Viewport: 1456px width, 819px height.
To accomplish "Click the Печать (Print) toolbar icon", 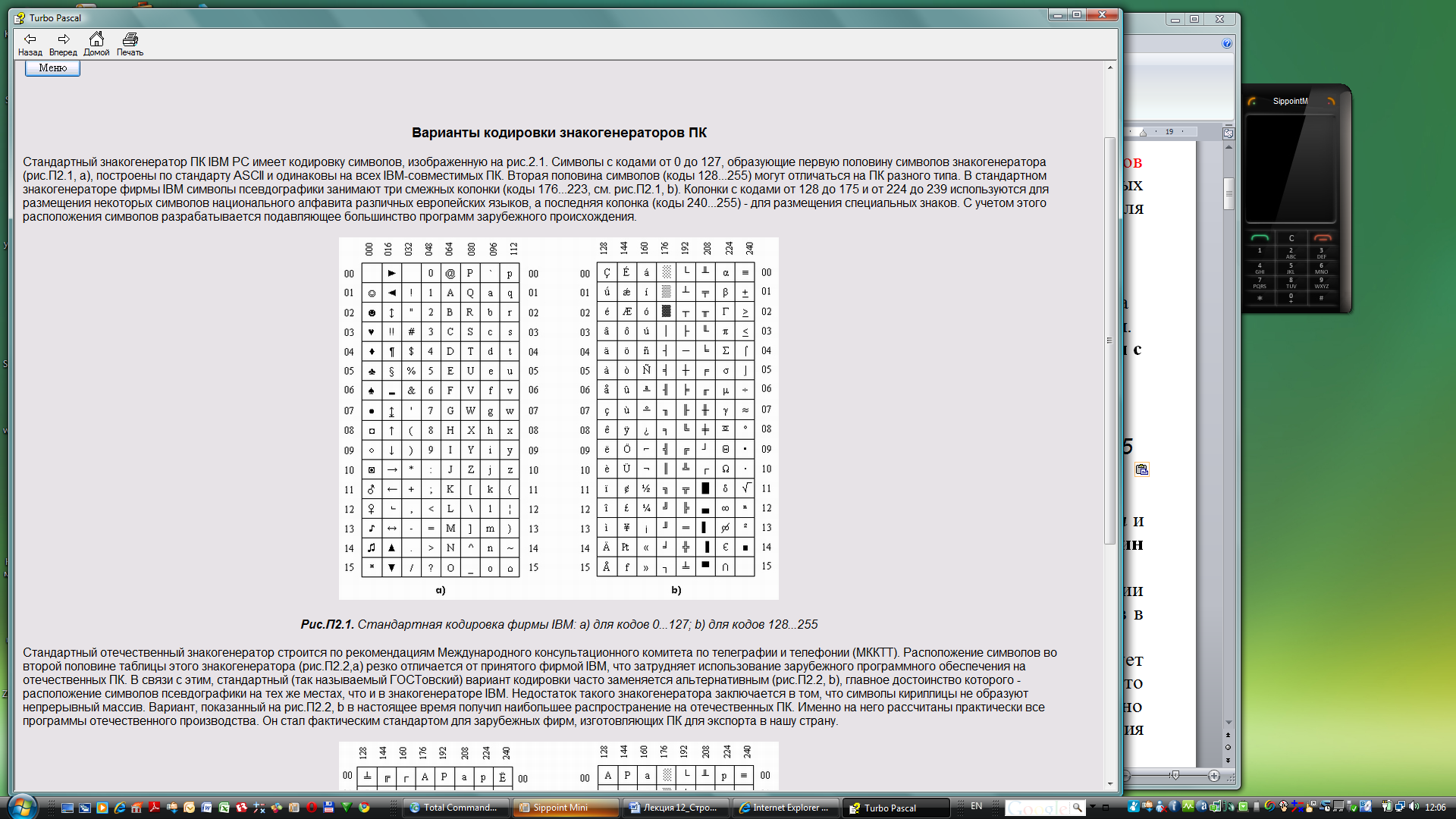I will [x=130, y=39].
